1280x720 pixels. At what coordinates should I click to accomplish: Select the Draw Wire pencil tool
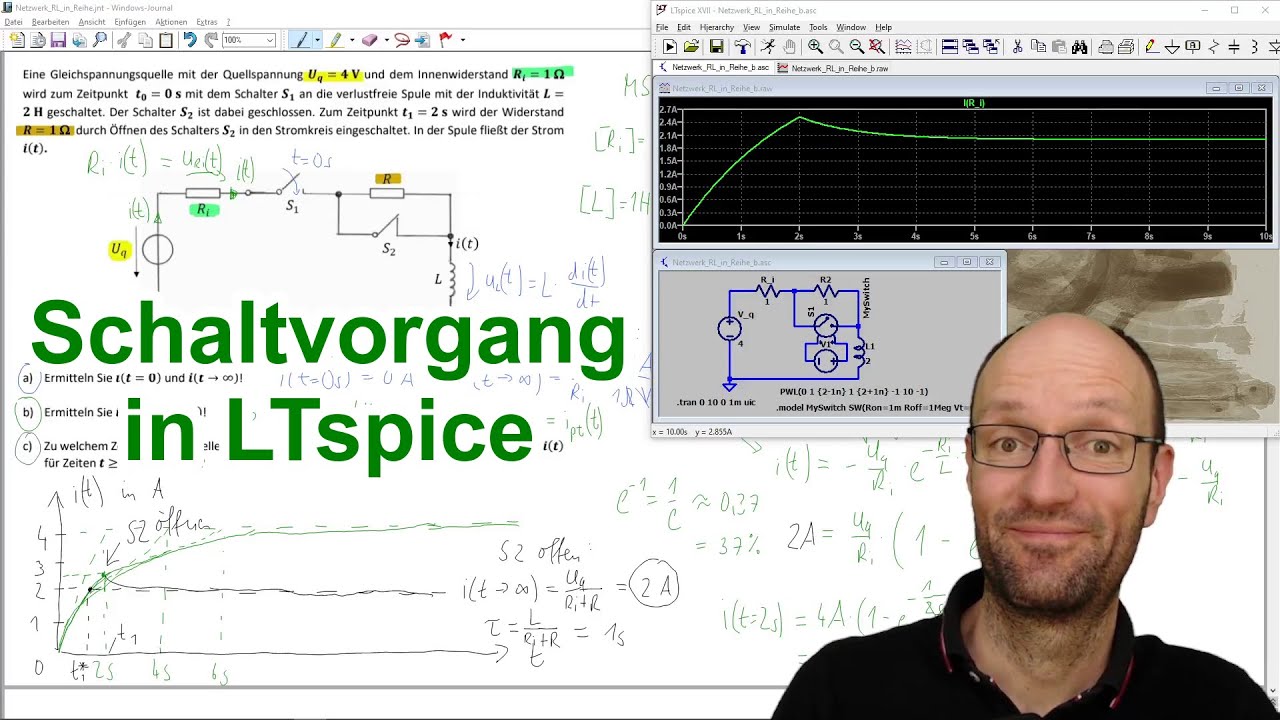(x=1151, y=47)
